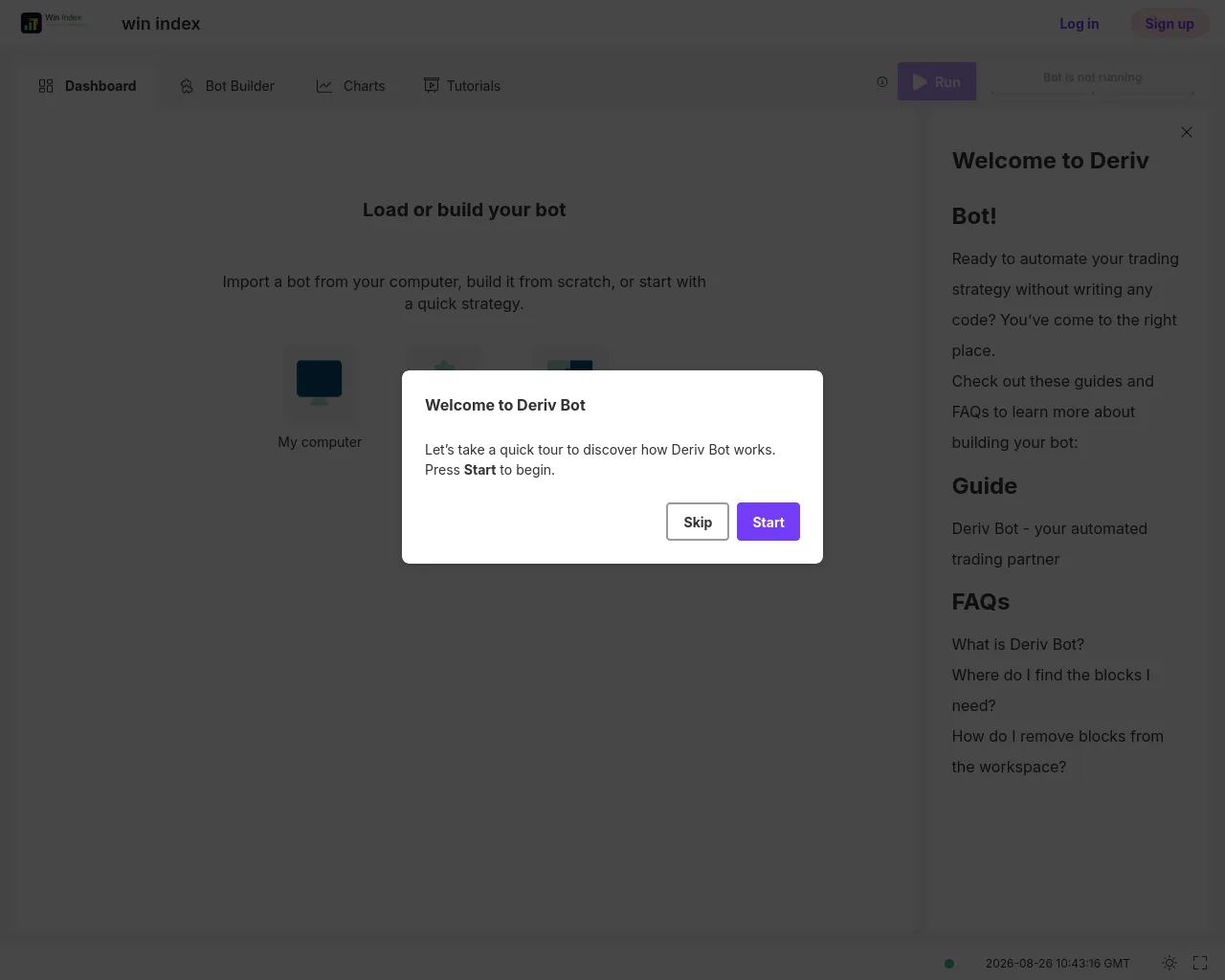The image size is (1225, 980).
Task: Open the FAQ 'How do I remove blocks from the workspace?'
Action: [1058, 751]
